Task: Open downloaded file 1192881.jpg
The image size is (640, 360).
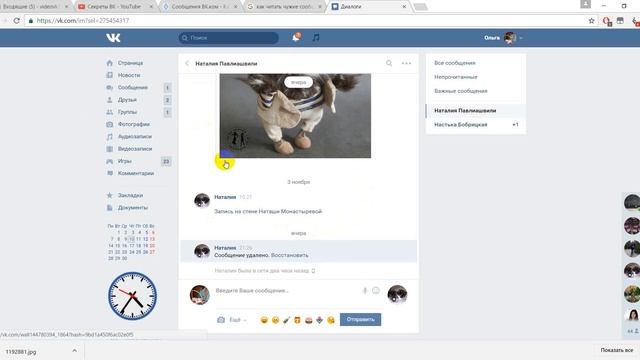Action: [x=21, y=351]
